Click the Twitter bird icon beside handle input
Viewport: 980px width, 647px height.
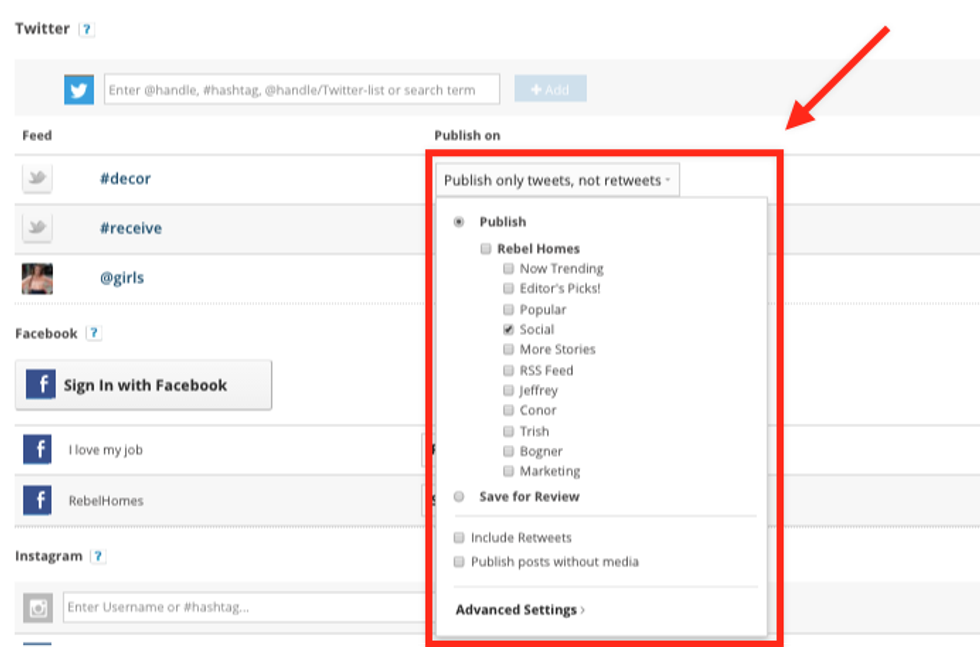click(79, 90)
